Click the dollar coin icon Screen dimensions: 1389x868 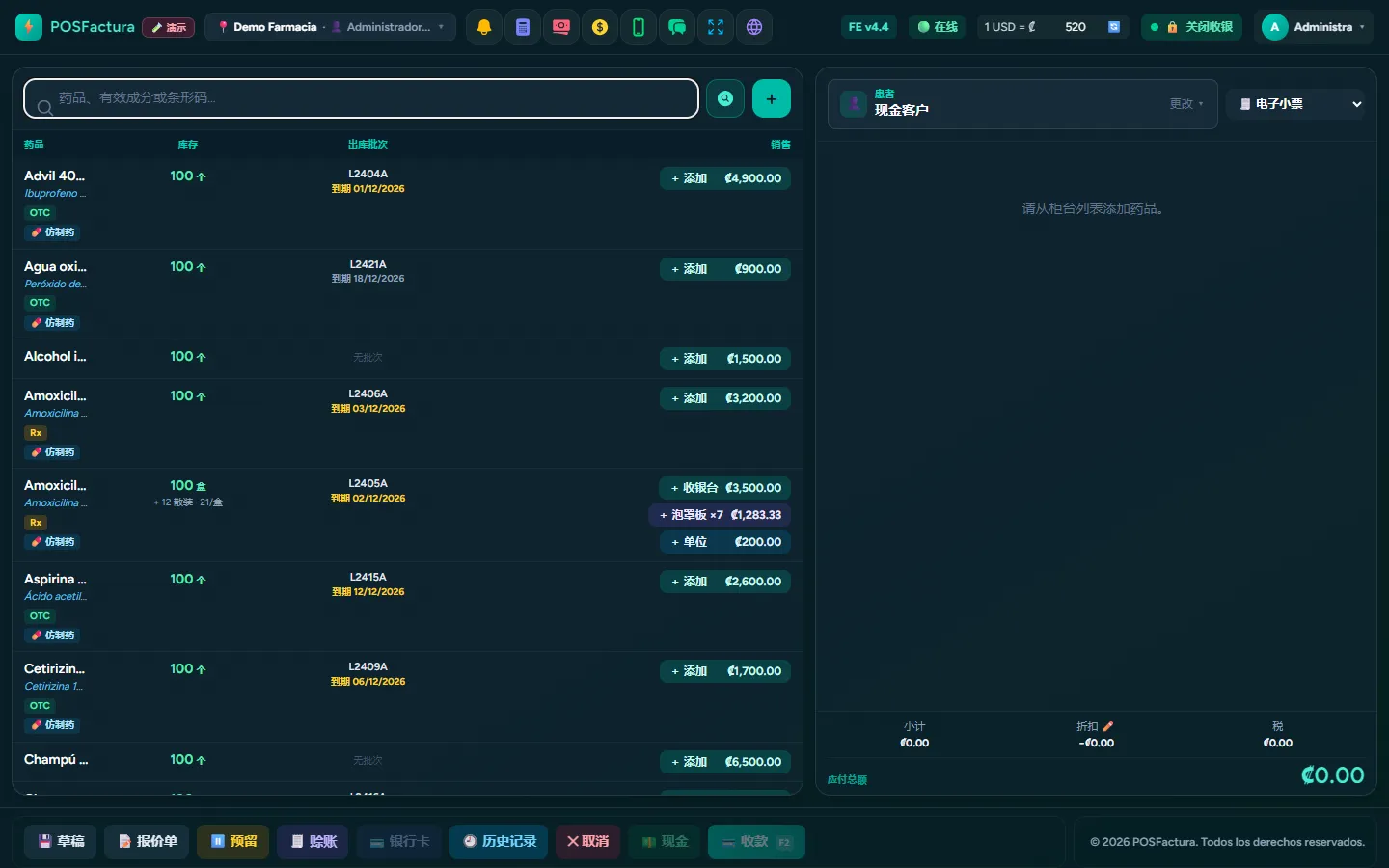coord(600,27)
